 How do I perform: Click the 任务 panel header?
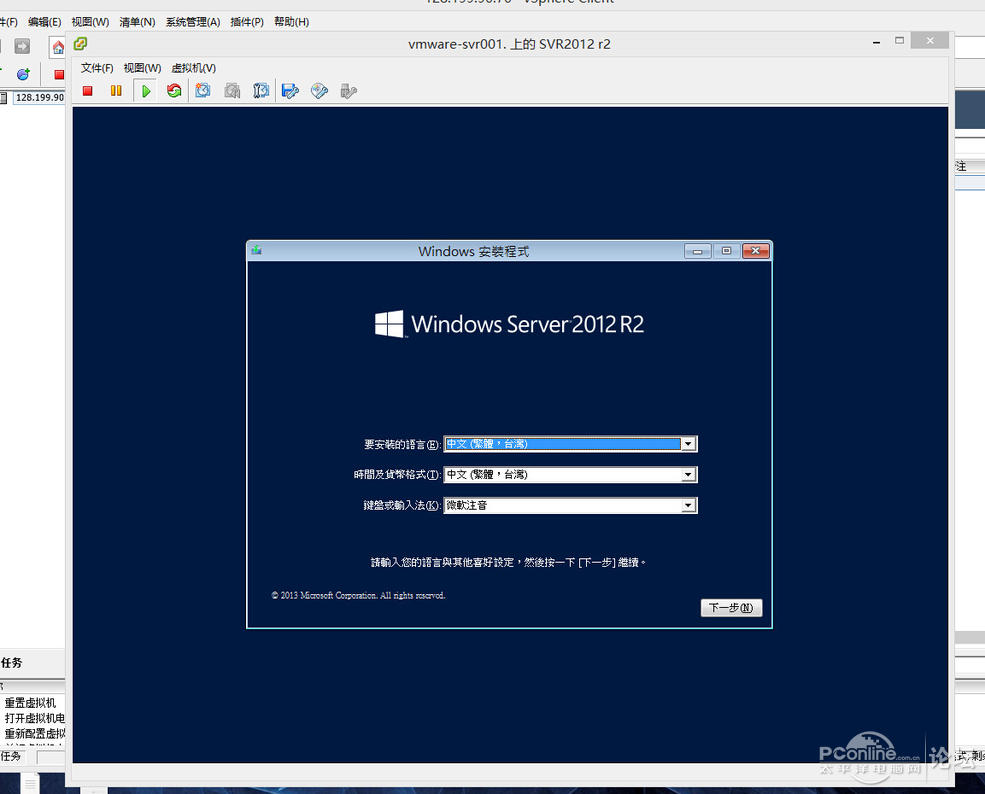tap(11, 663)
